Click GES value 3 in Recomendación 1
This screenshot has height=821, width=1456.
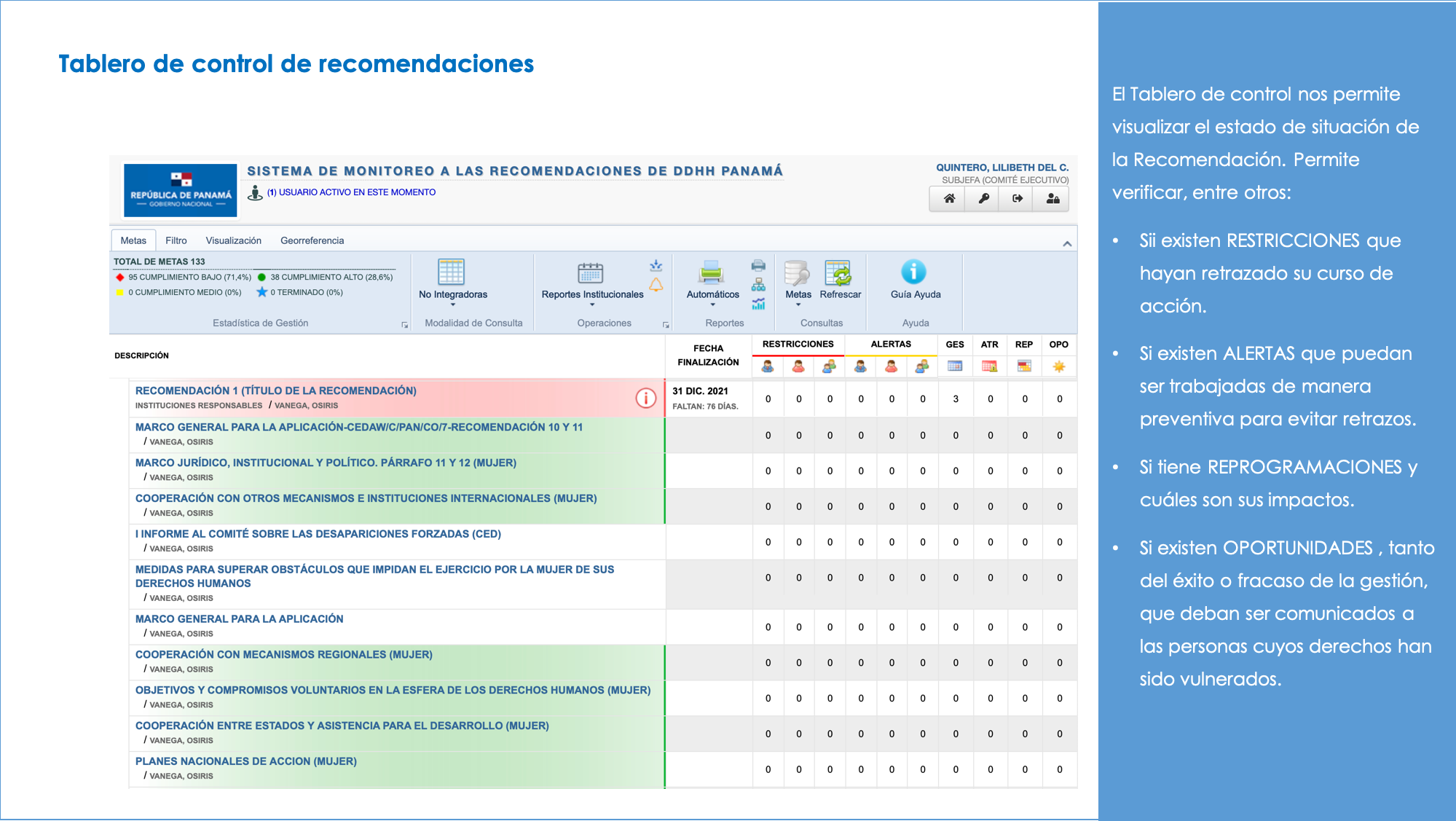pyautogui.click(x=956, y=398)
